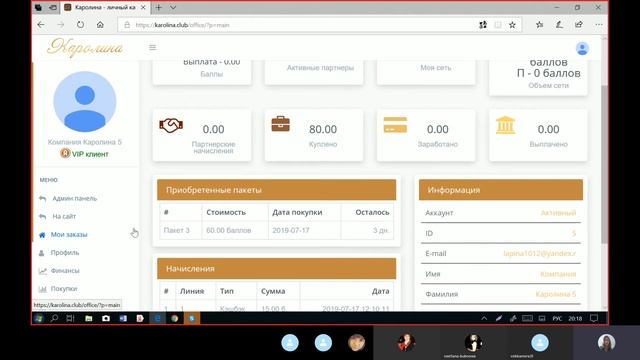Open Task View on the taskbar
640x360 pixels.
click(x=70, y=318)
